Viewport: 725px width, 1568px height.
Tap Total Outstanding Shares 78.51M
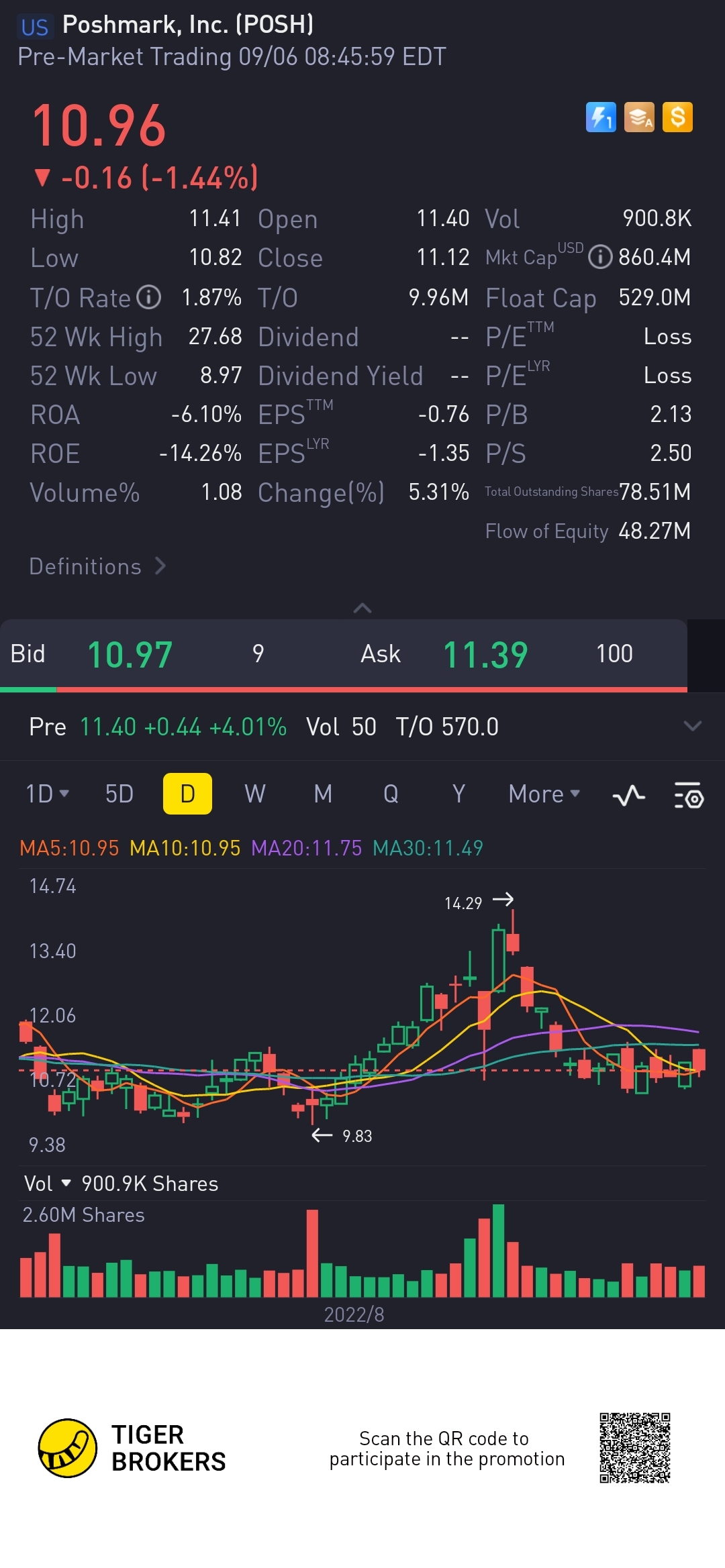point(588,492)
